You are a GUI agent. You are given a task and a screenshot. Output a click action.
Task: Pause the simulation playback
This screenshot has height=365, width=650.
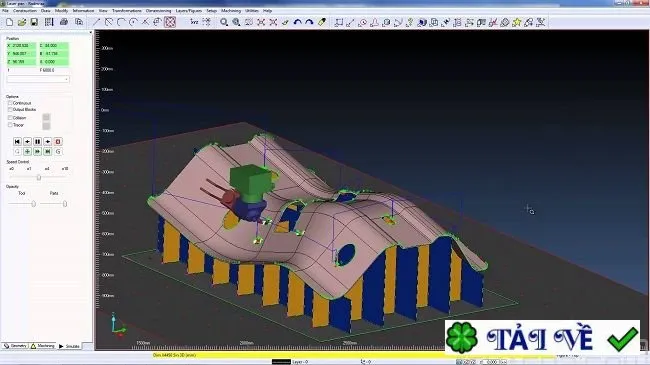tap(37, 142)
